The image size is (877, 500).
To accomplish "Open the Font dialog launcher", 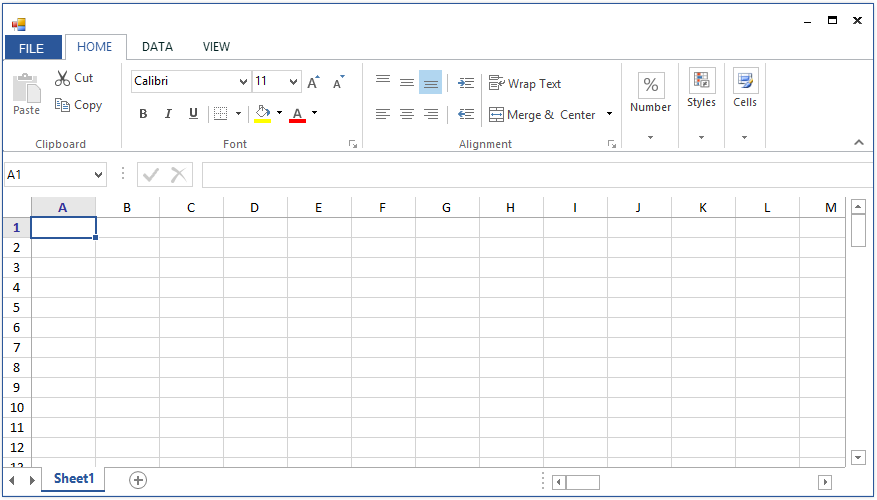I will (x=353, y=144).
